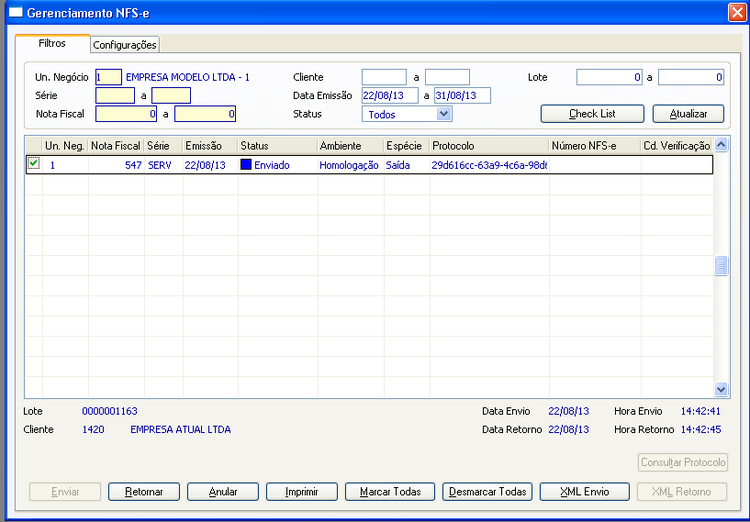The width and height of the screenshot is (750, 522).
Task: Click the client code 1420
Action: pyautogui.click(x=93, y=429)
